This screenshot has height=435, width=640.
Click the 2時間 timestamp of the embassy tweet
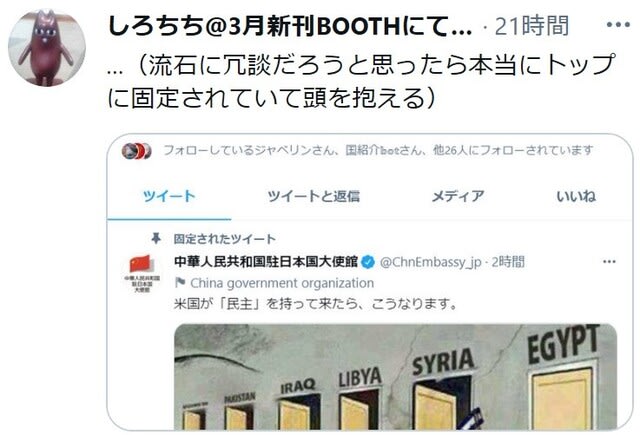(507, 262)
